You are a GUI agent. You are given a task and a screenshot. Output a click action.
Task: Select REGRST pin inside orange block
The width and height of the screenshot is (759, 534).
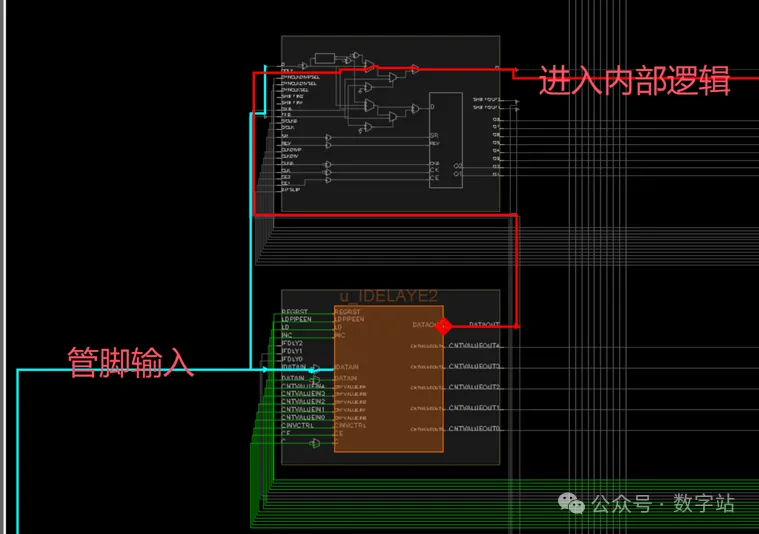tap(348, 312)
